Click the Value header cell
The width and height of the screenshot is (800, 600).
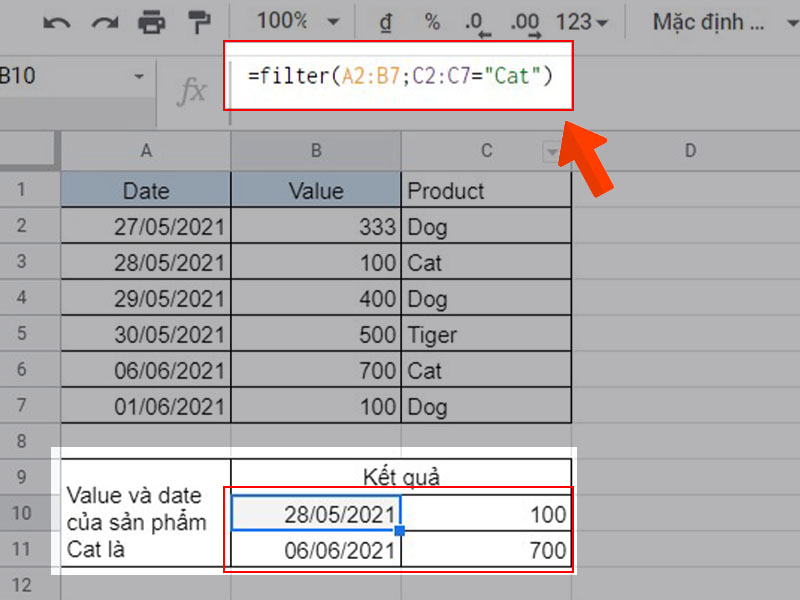point(316,190)
